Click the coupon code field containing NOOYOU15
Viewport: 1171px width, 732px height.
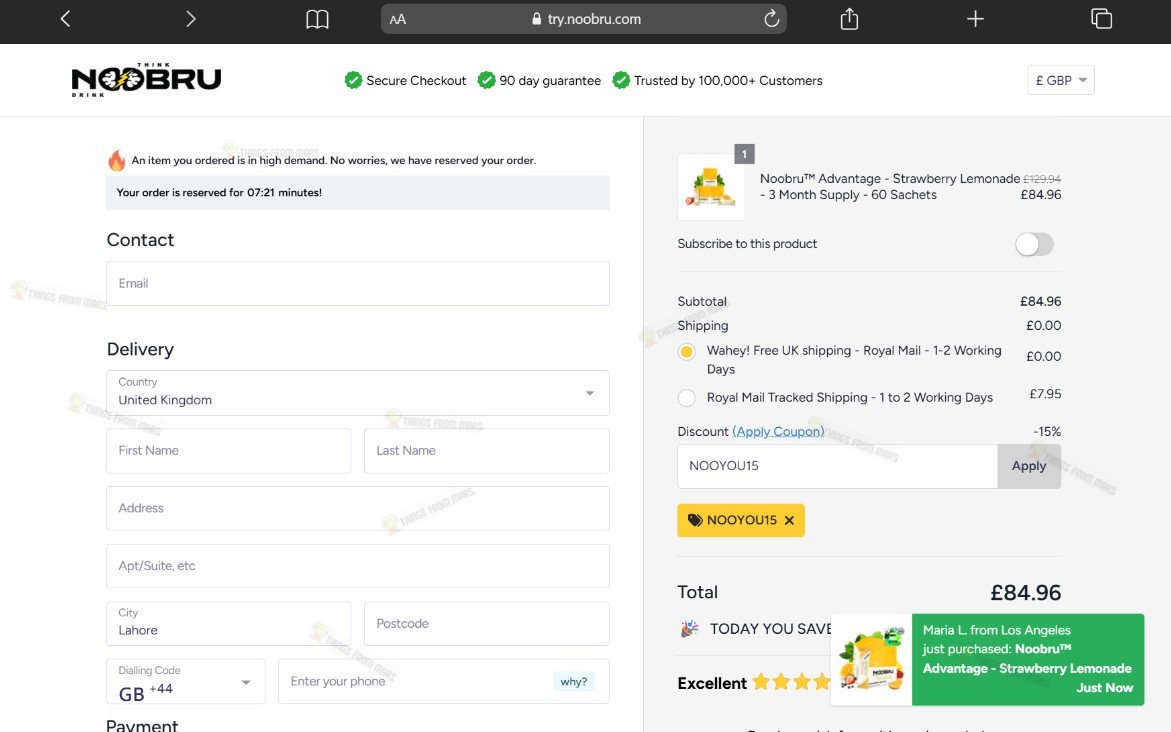point(837,466)
